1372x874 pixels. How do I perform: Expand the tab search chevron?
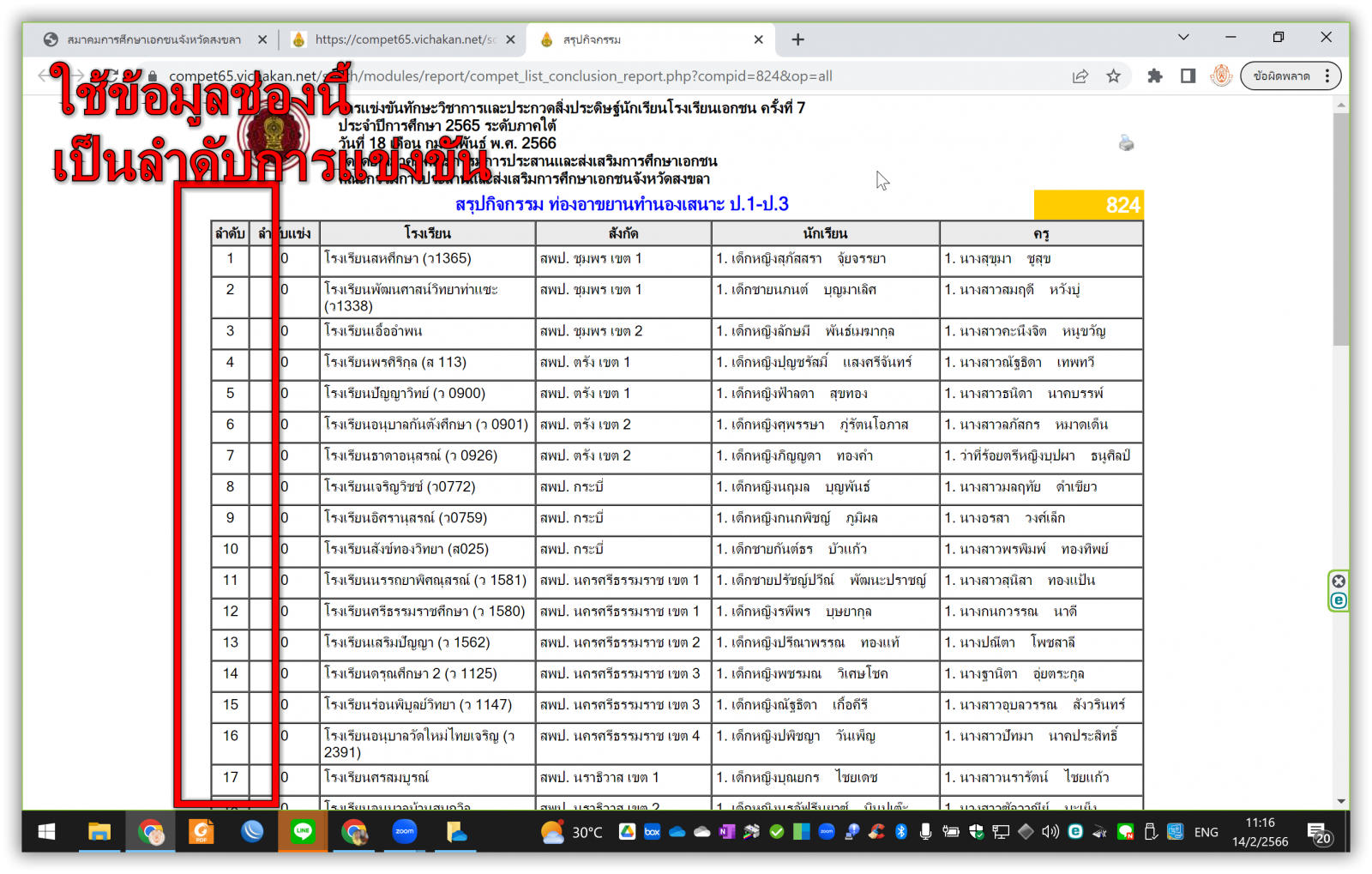1183,38
